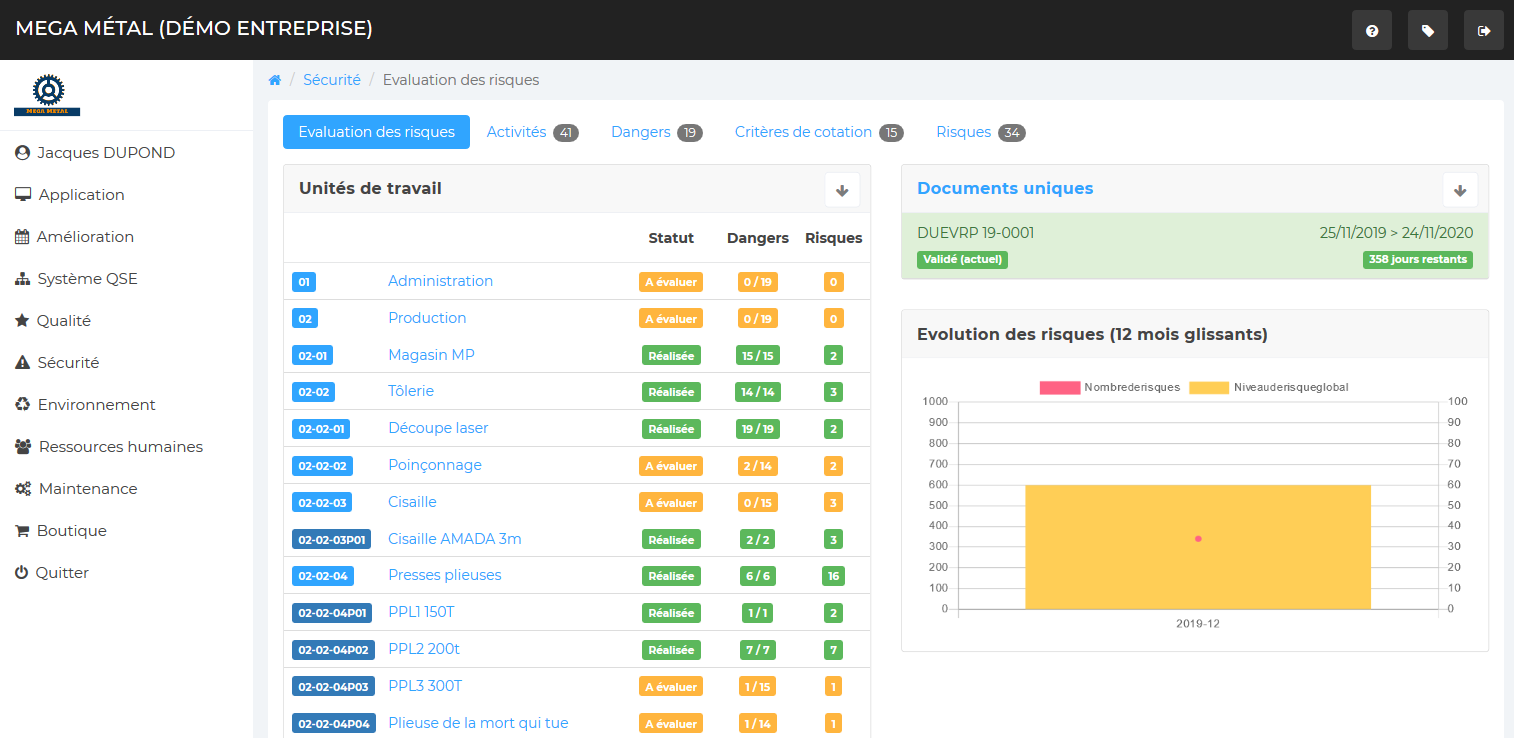This screenshot has width=1514, height=738.
Task: Click the logout icon in top bar
Action: tap(1483, 31)
